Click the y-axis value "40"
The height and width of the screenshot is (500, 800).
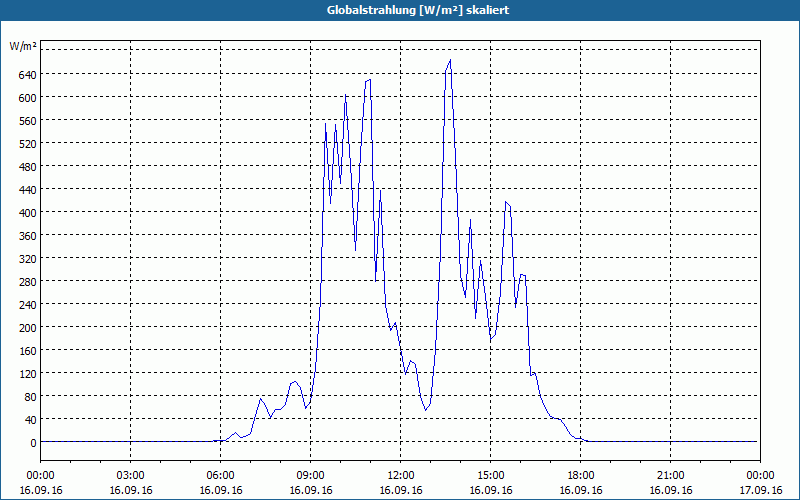[x=31, y=420]
